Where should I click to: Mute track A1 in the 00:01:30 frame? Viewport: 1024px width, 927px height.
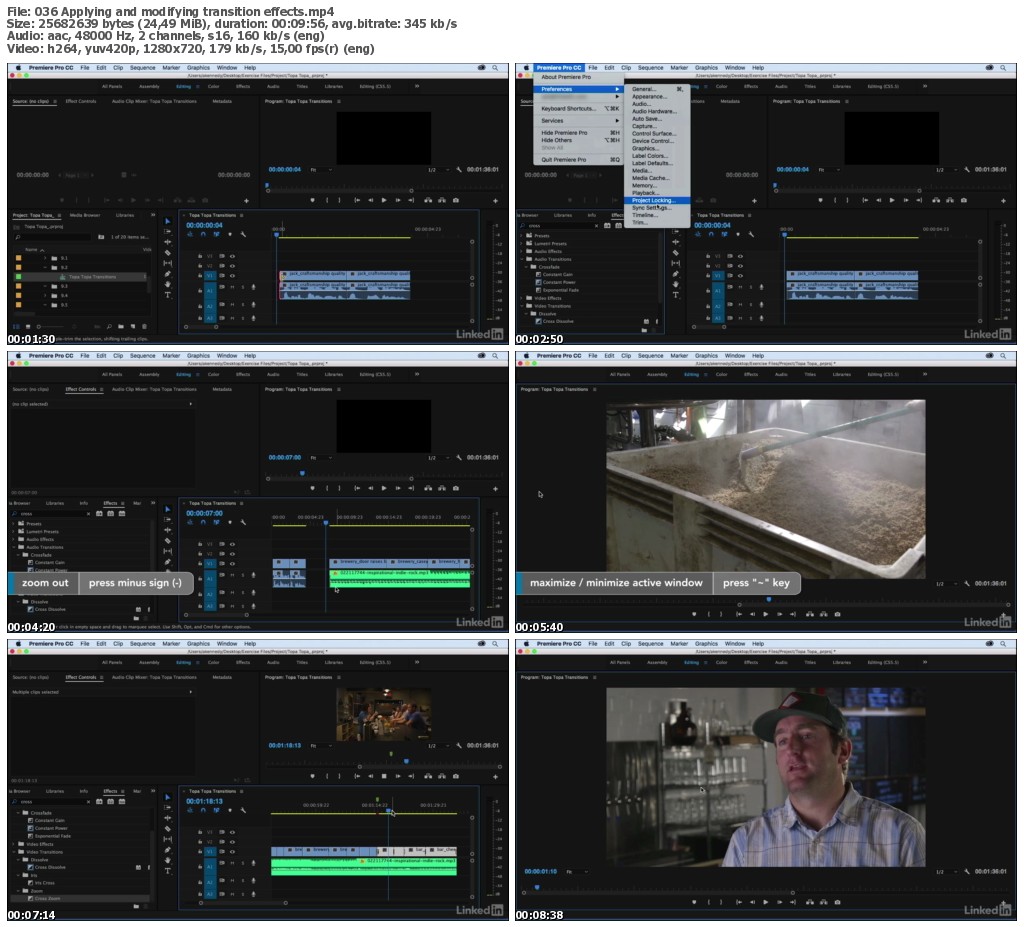pos(232,287)
